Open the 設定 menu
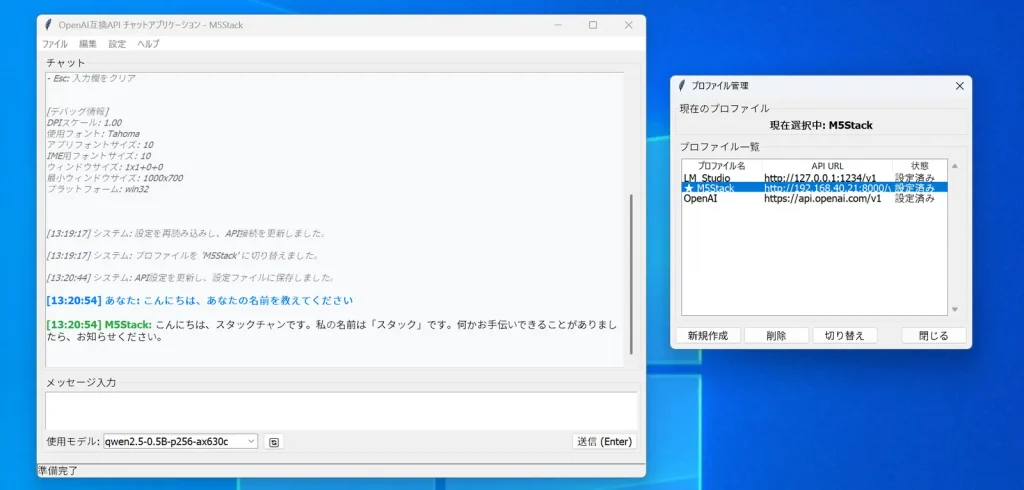This screenshot has height=490, width=1024. coord(117,44)
